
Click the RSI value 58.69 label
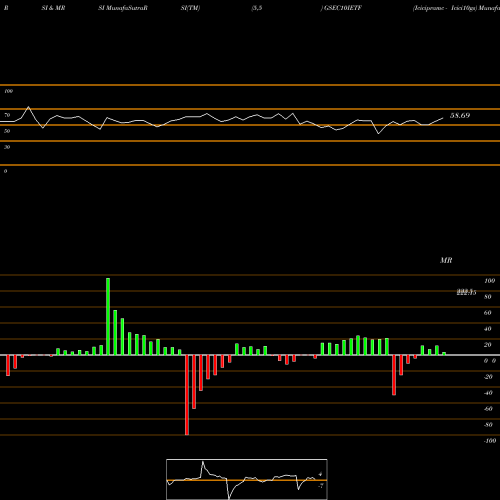click(460, 116)
